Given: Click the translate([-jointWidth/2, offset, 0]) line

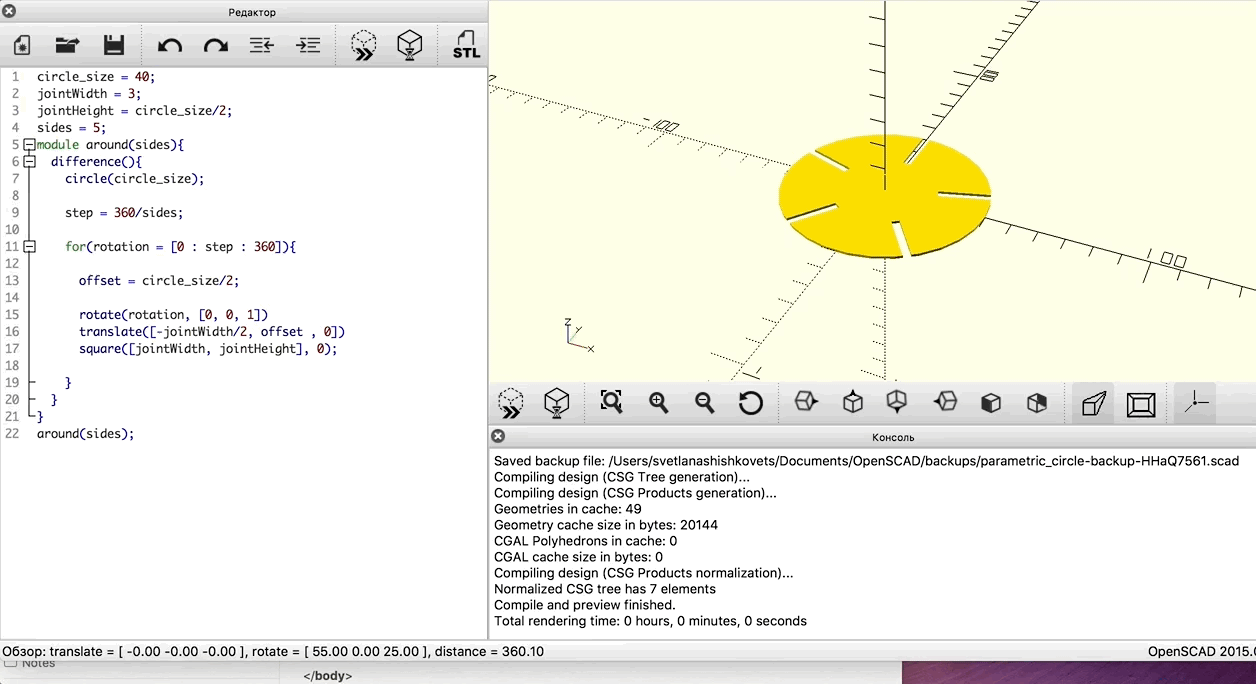Looking at the screenshot, I should 212,332.
